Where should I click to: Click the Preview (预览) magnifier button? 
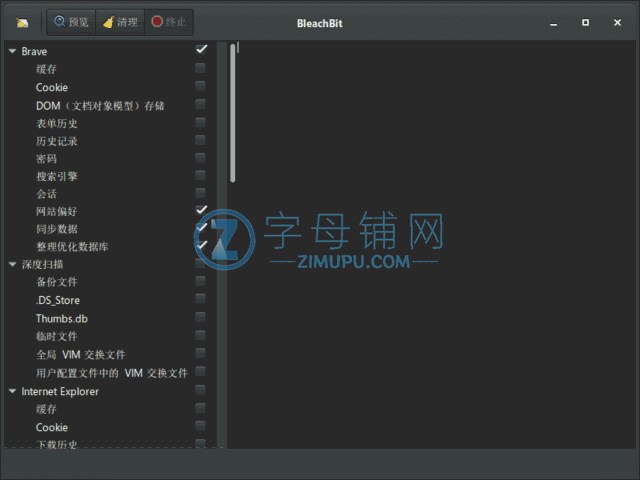tap(71, 22)
